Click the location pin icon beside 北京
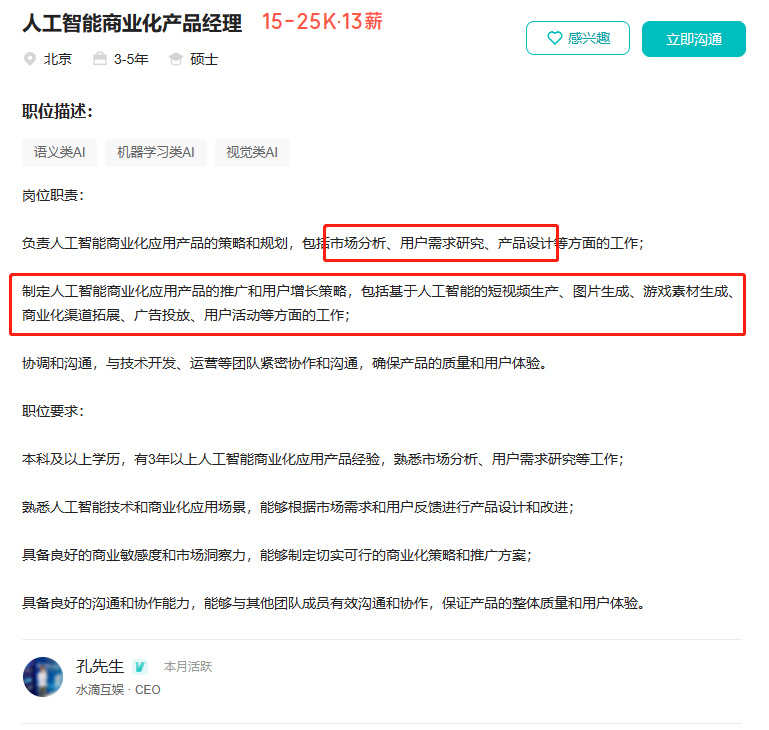 [30, 59]
